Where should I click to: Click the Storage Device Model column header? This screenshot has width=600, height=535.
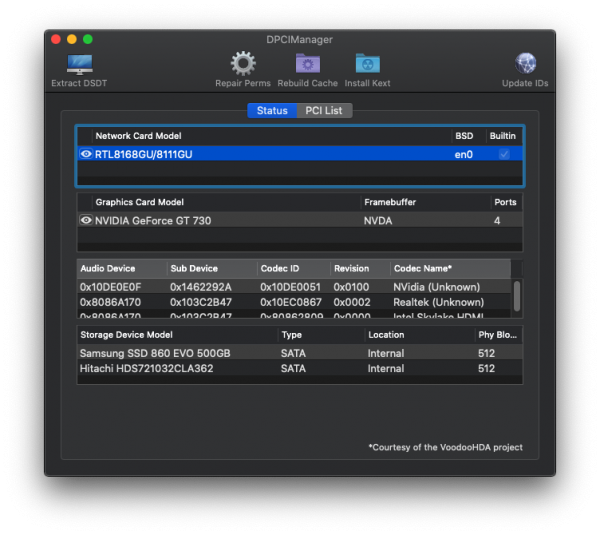[126, 335]
